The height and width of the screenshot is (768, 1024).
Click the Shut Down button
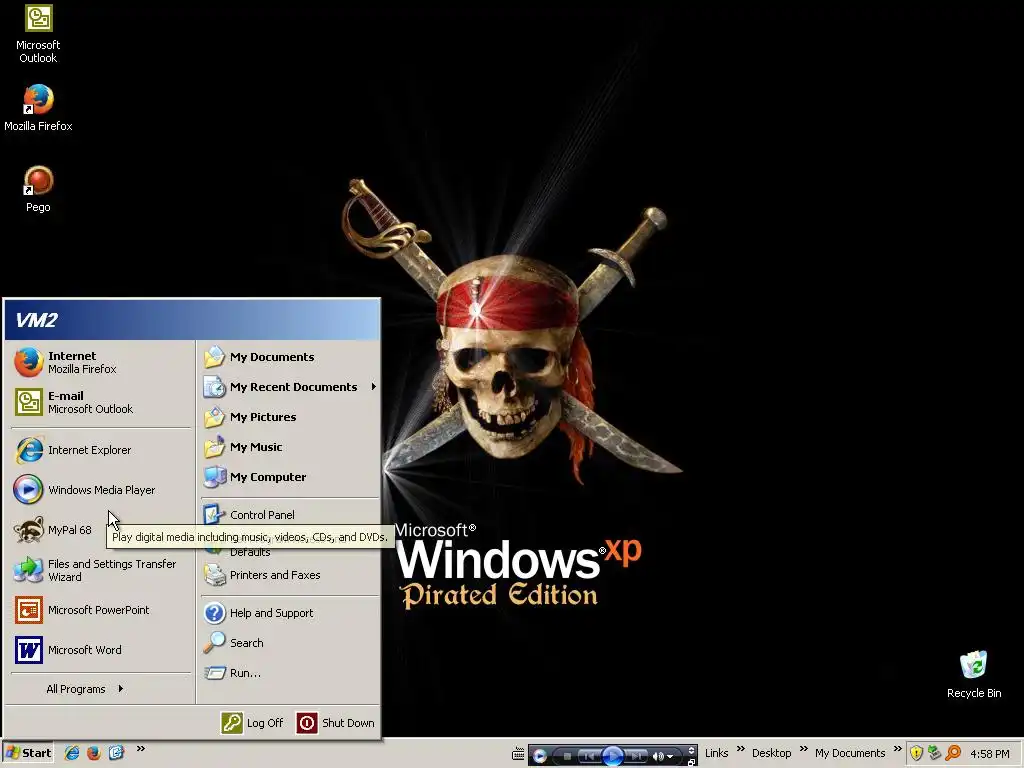[x=336, y=723]
